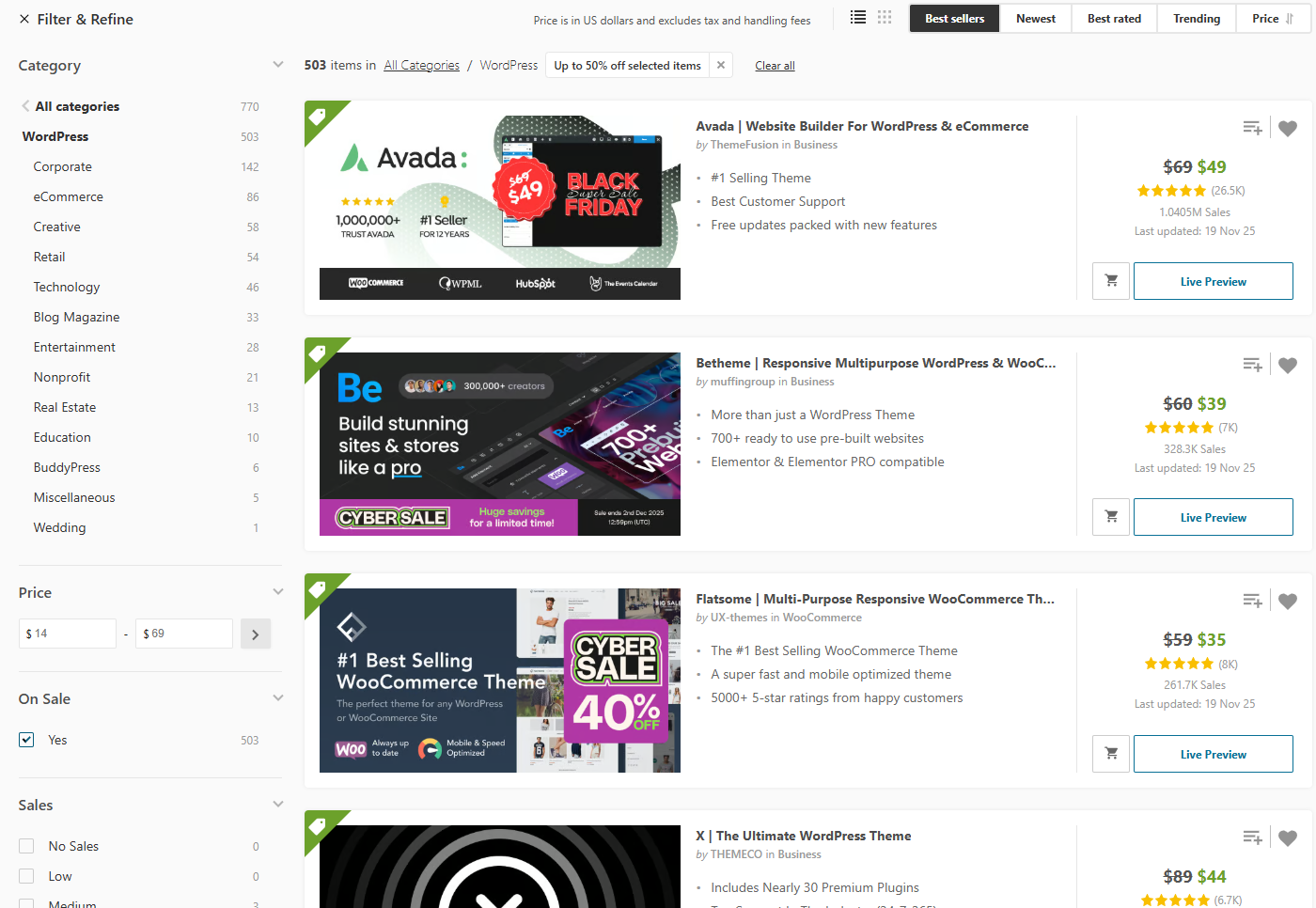Image resolution: width=1316 pixels, height=908 pixels.
Task: Switch sorting to Best rated
Action: 1114,17
